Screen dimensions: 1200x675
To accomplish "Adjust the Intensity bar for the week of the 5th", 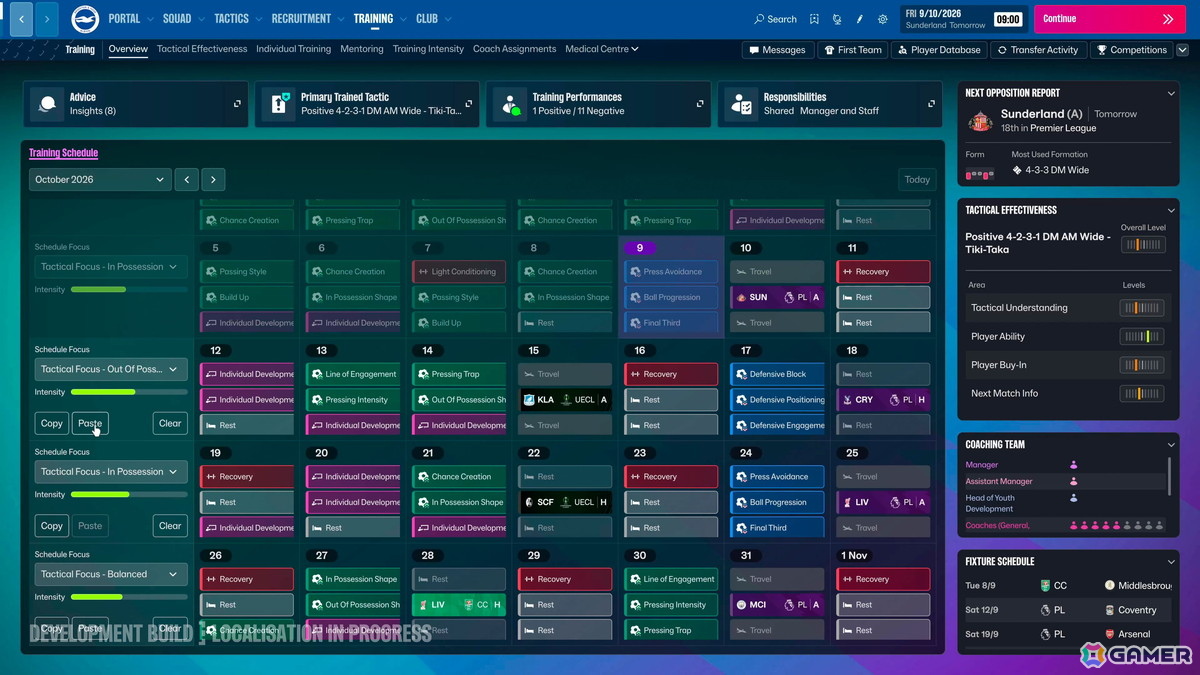I will [129, 290].
